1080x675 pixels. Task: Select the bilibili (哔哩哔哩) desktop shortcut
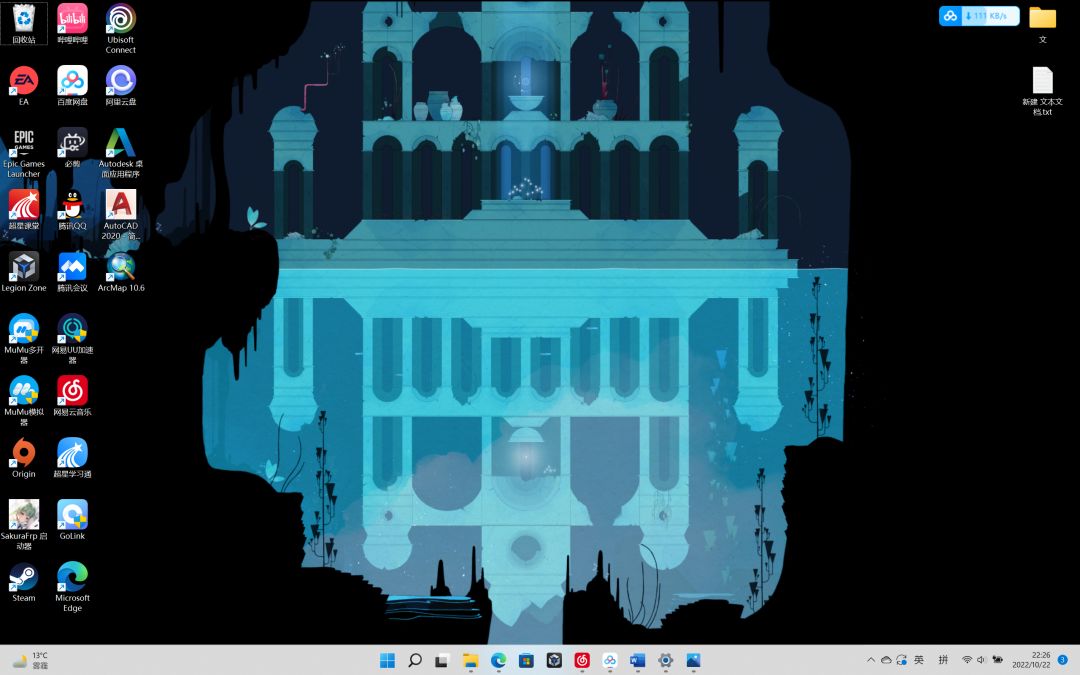(72, 23)
